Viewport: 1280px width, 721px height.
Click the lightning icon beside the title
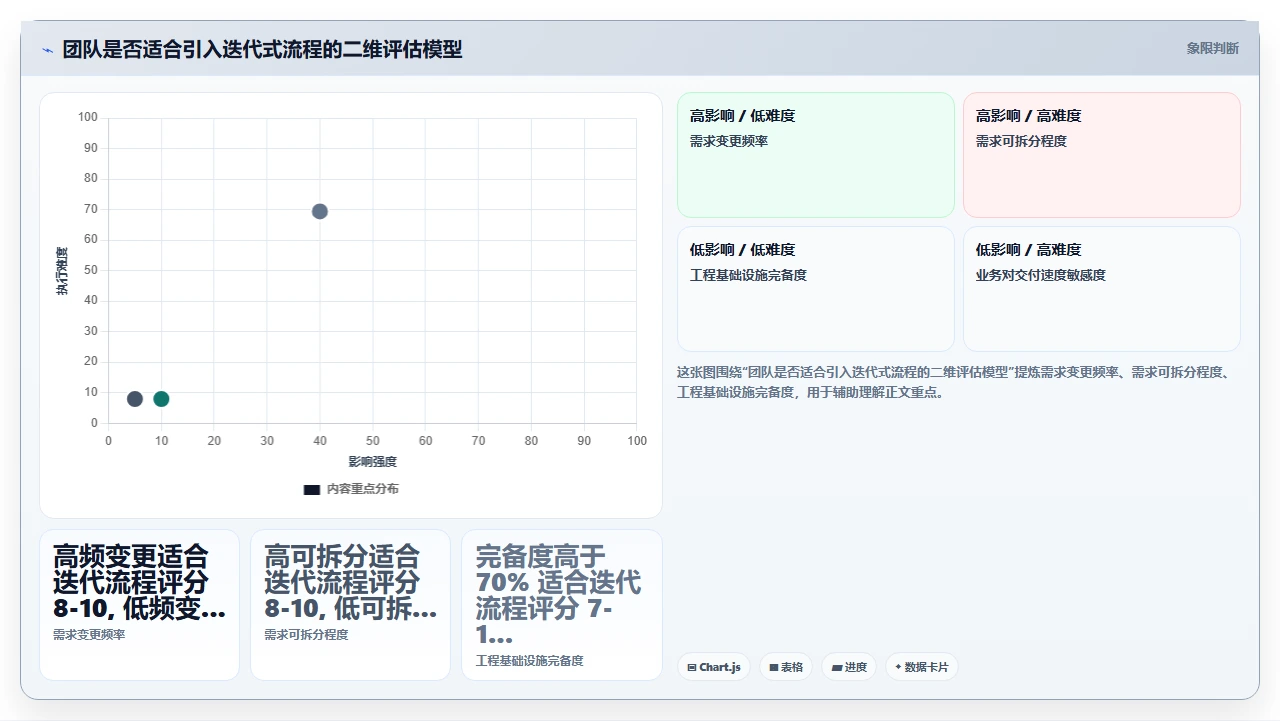(47, 50)
